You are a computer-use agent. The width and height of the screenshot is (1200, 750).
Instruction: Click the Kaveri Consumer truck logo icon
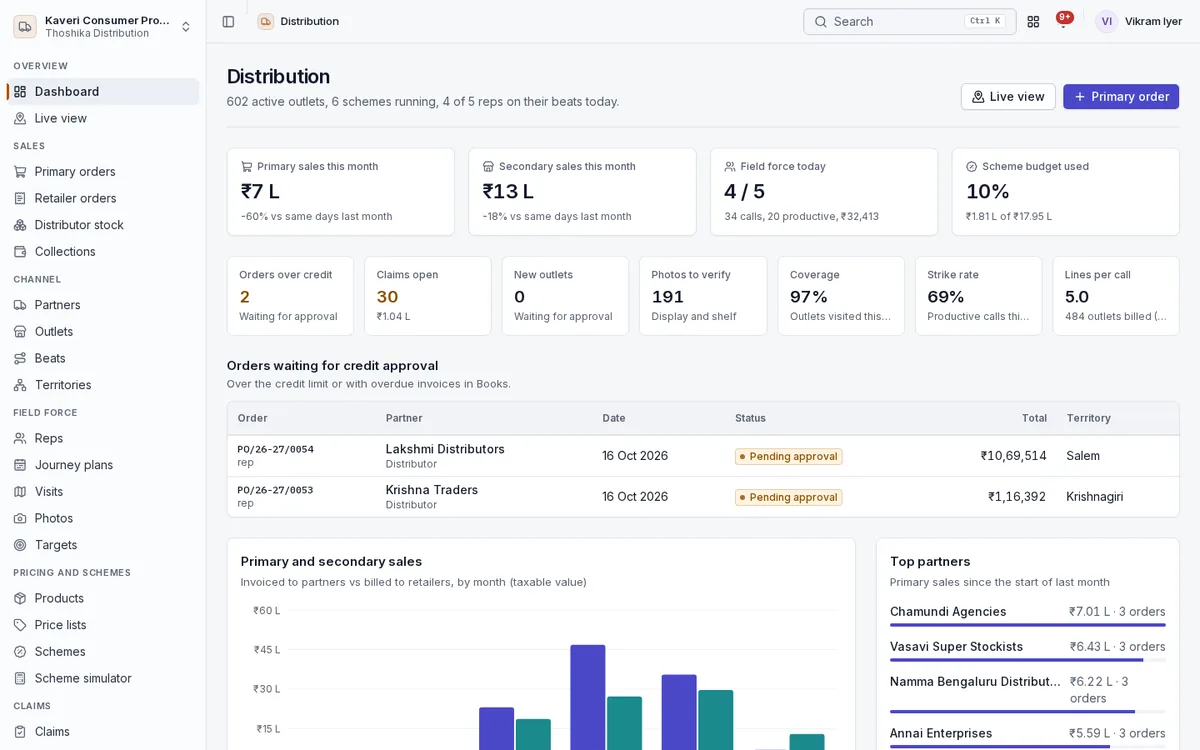point(25,26)
